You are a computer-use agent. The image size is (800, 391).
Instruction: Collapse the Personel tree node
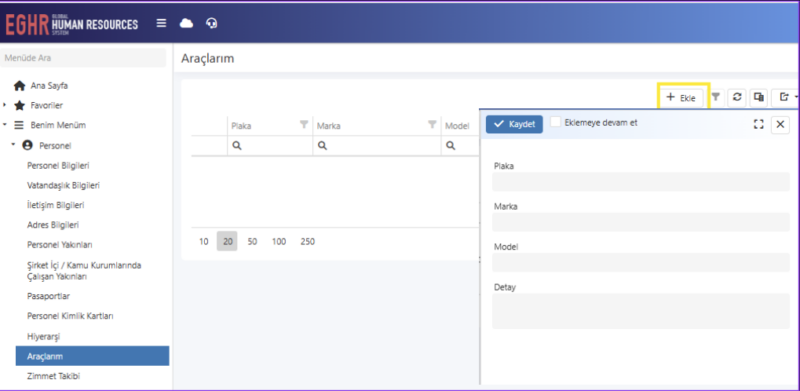click(13, 145)
